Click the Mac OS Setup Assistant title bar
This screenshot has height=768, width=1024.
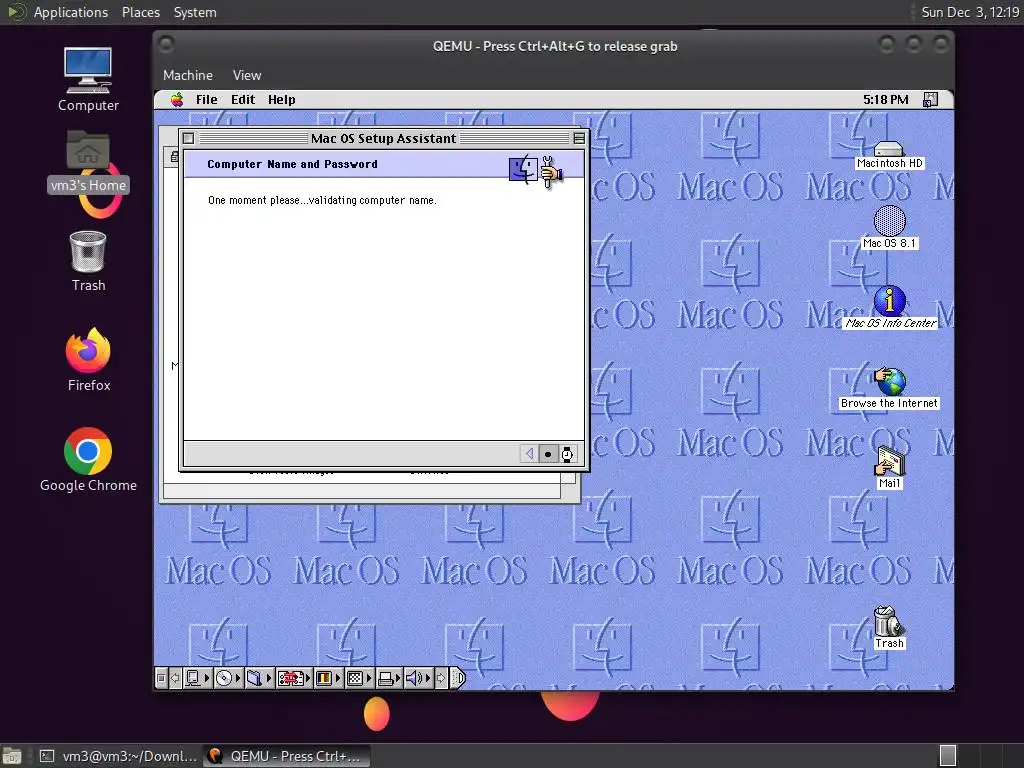tap(383, 138)
